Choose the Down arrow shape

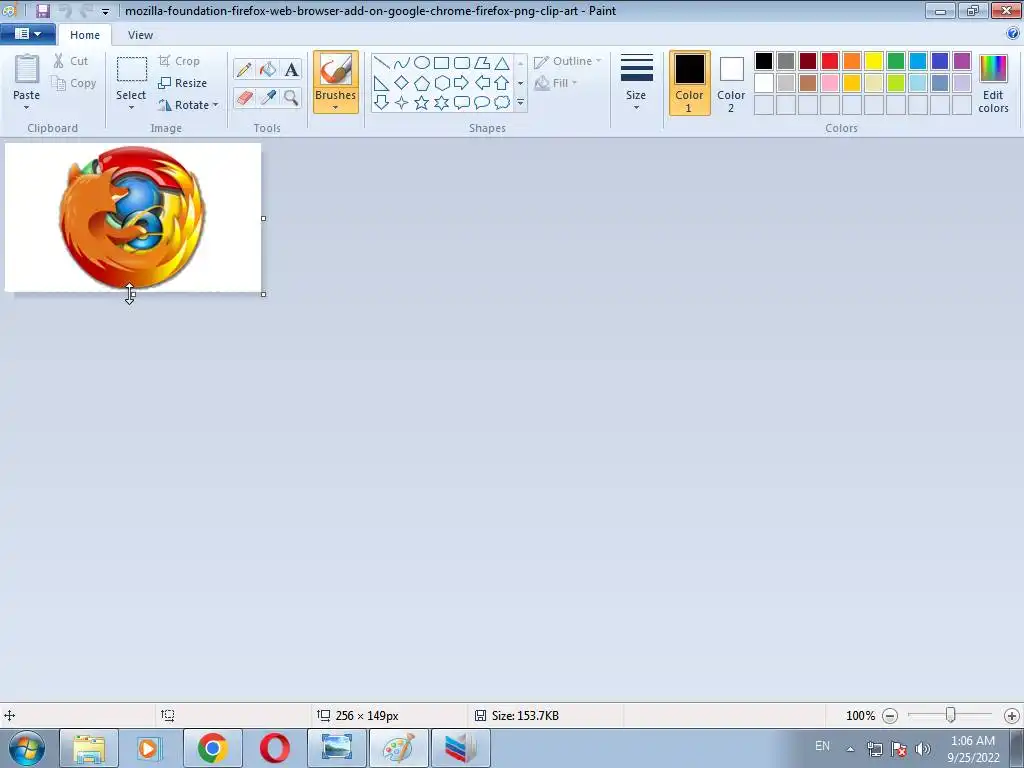point(381,103)
